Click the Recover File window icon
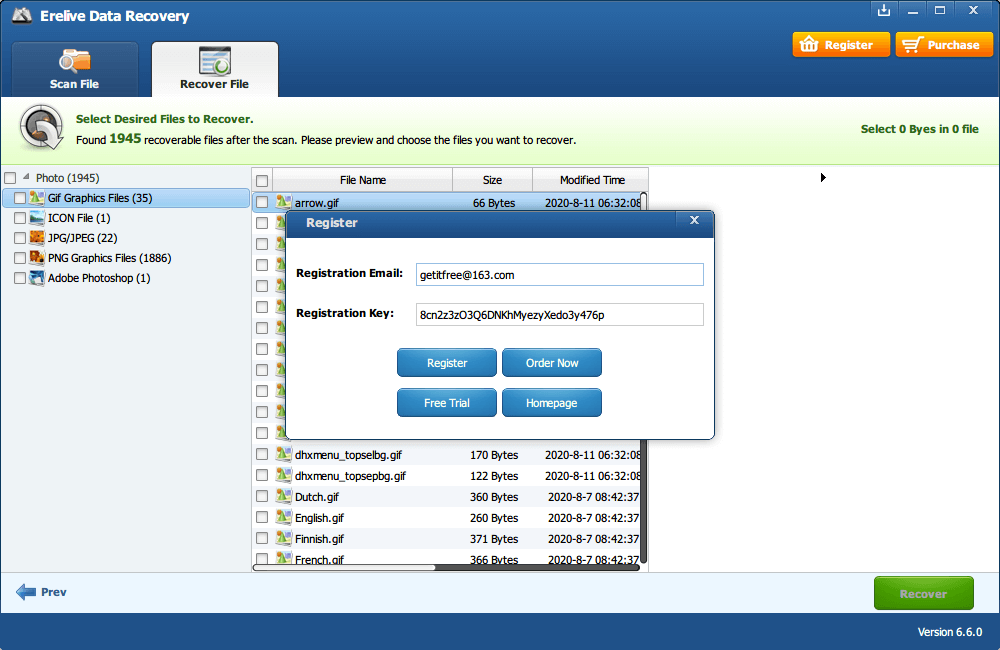This screenshot has width=1000, height=650. (215, 61)
